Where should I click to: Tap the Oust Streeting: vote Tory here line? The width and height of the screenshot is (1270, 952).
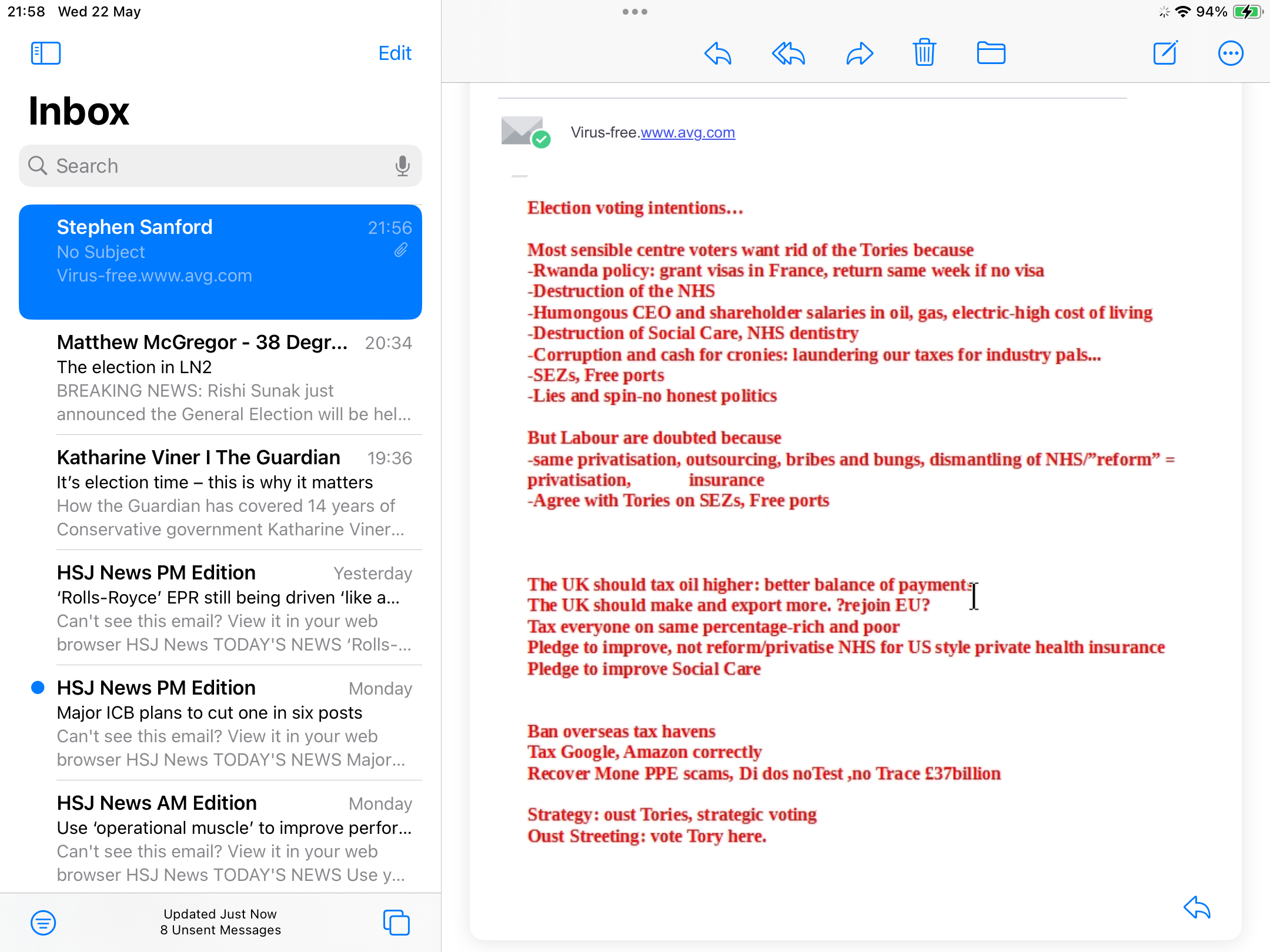647,836
